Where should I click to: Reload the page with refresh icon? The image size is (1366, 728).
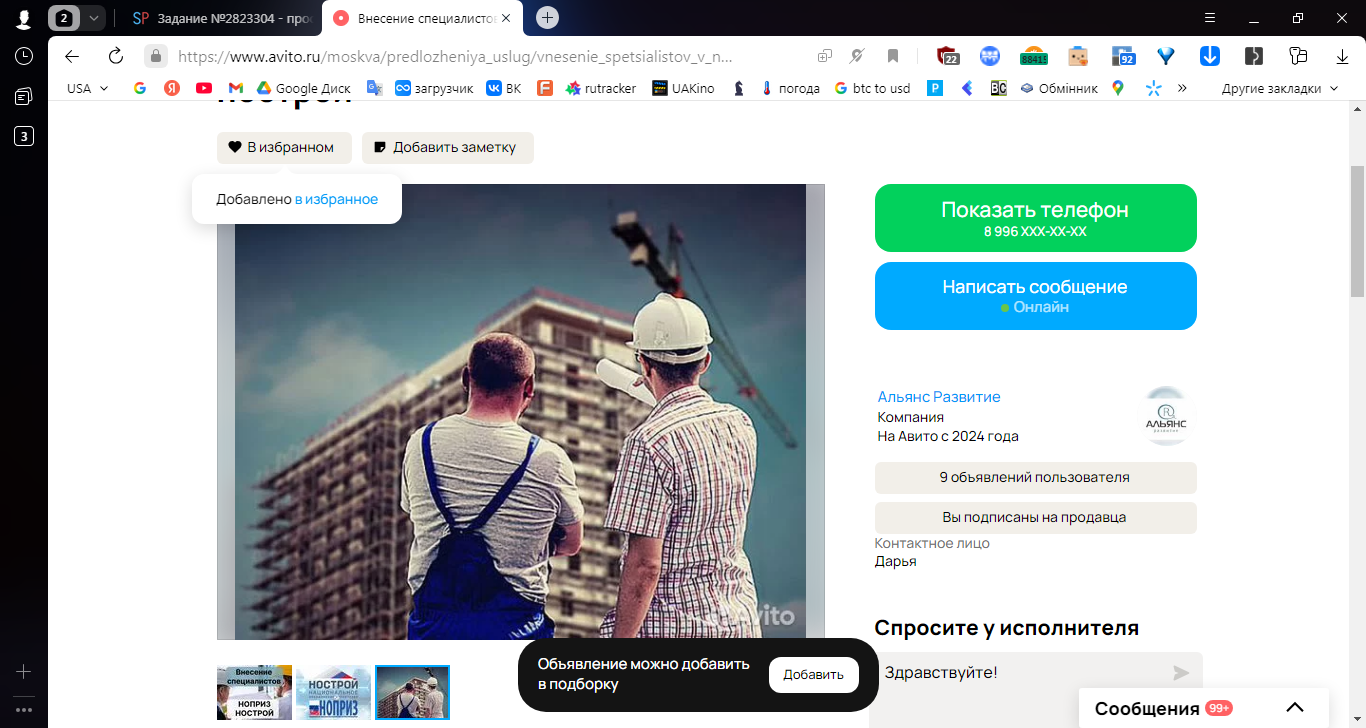(x=116, y=56)
